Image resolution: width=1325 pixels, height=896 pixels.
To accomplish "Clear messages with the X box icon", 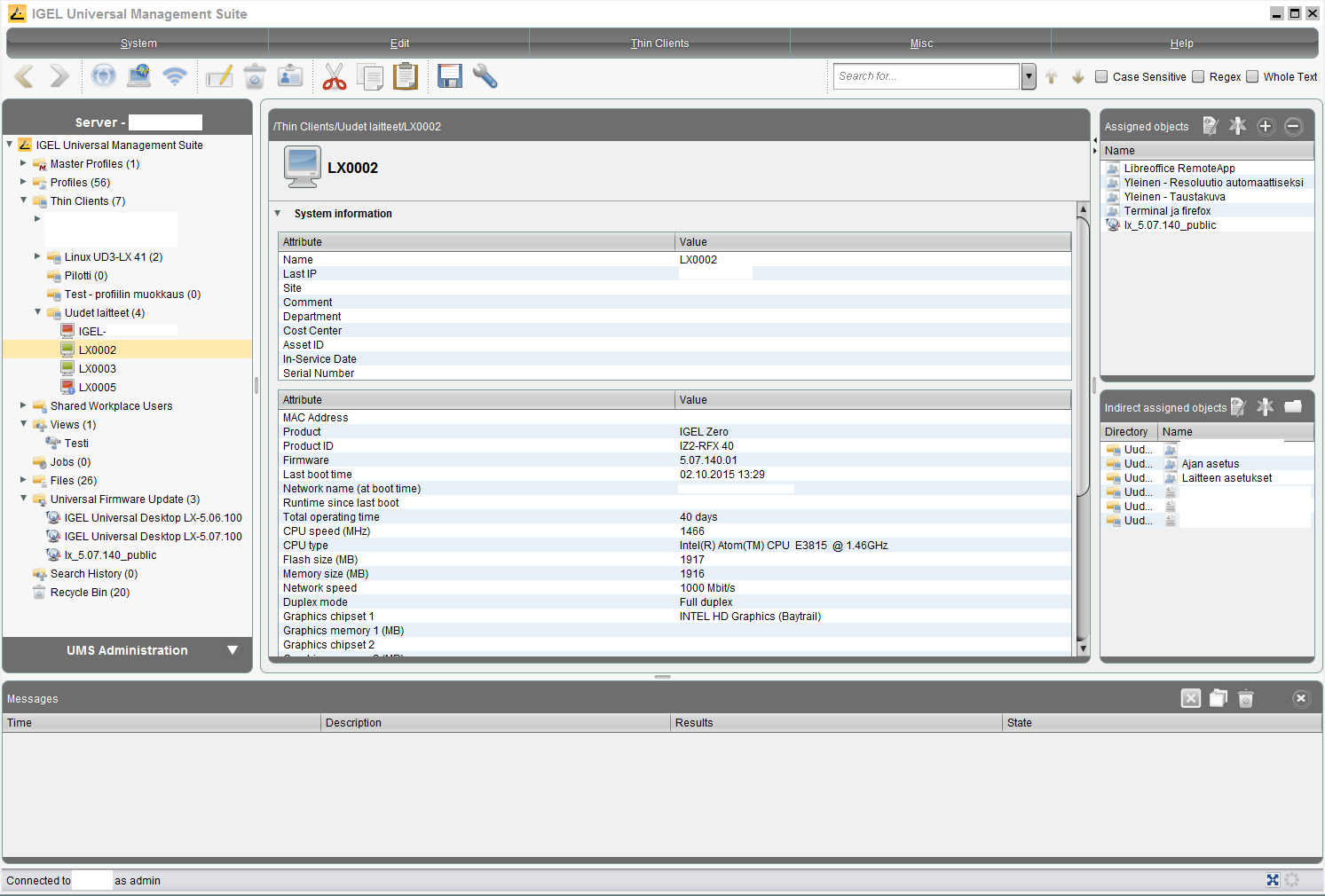I will point(1191,698).
